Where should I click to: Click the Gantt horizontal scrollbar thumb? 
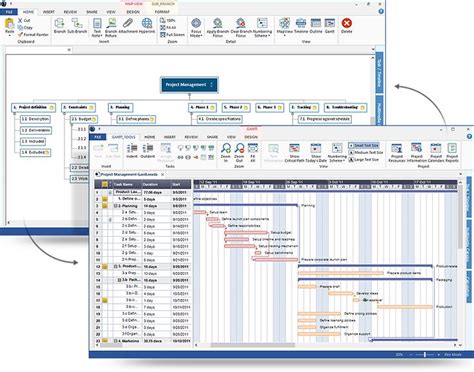(x=252, y=345)
